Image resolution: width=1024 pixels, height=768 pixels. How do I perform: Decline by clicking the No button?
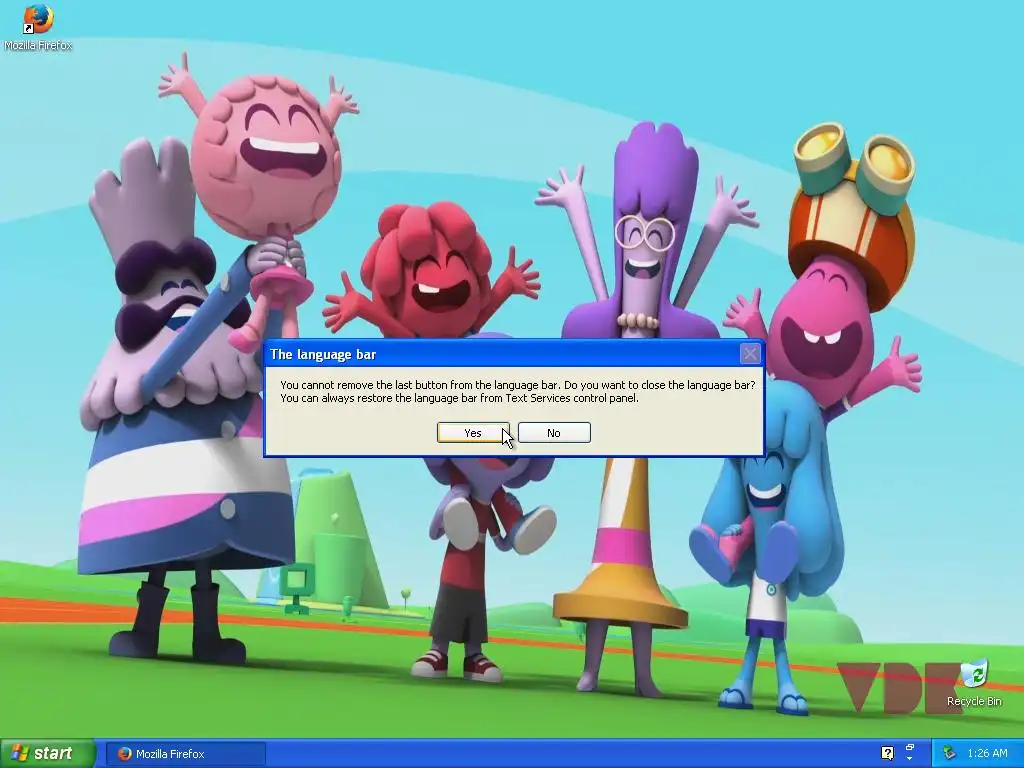(554, 433)
